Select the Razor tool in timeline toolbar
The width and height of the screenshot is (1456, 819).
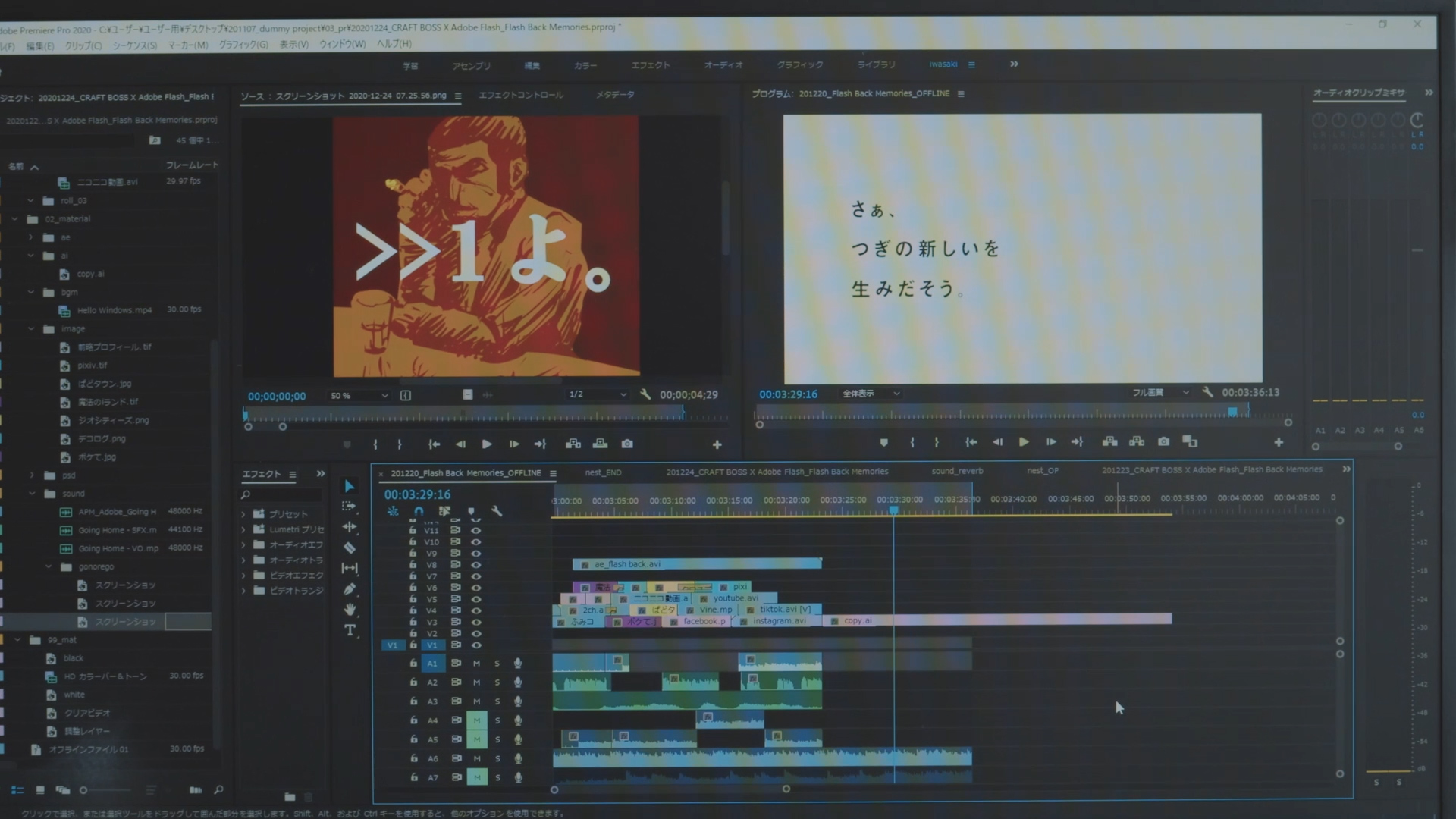[350, 548]
